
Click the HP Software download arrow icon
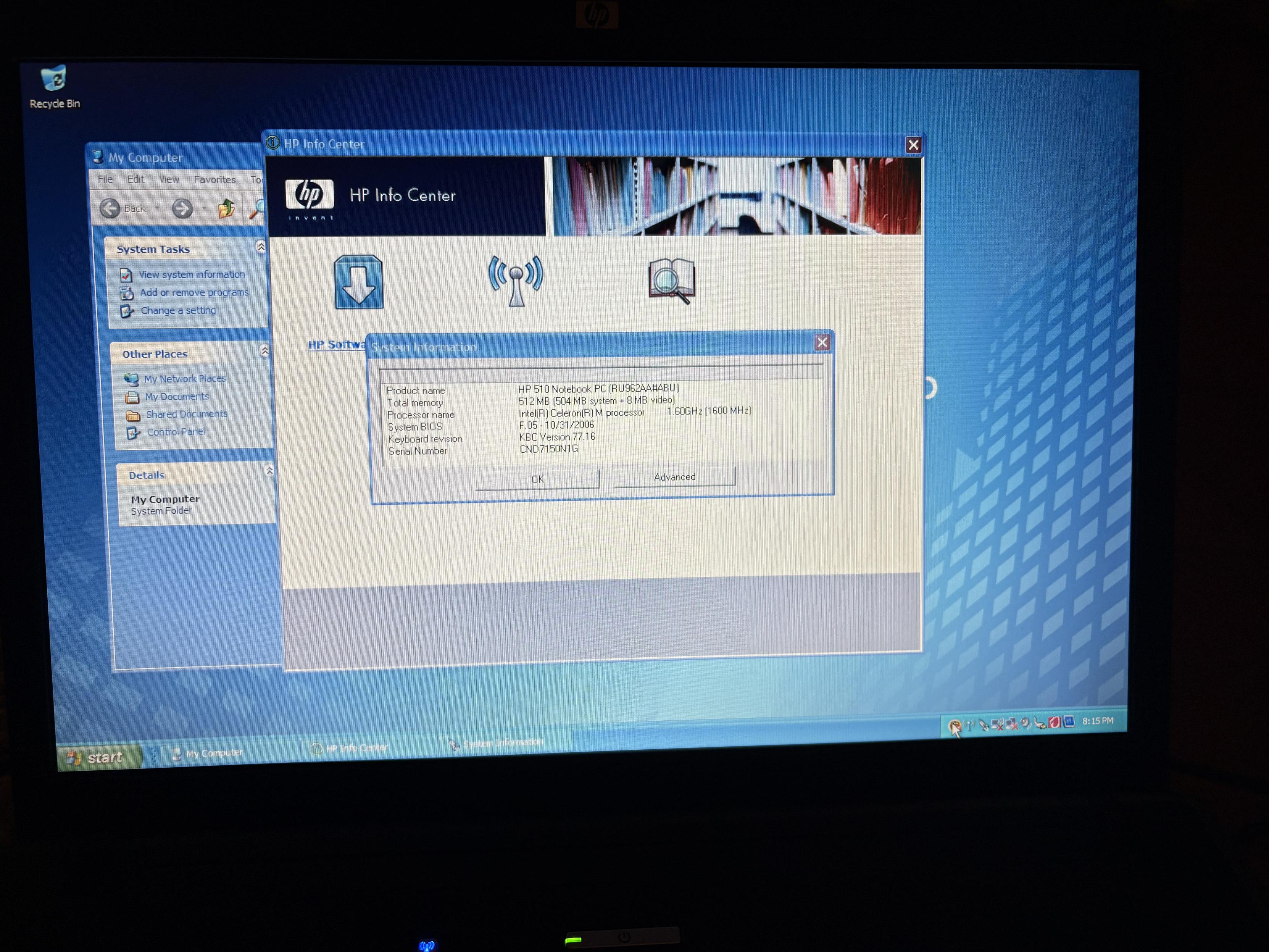tap(358, 282)
